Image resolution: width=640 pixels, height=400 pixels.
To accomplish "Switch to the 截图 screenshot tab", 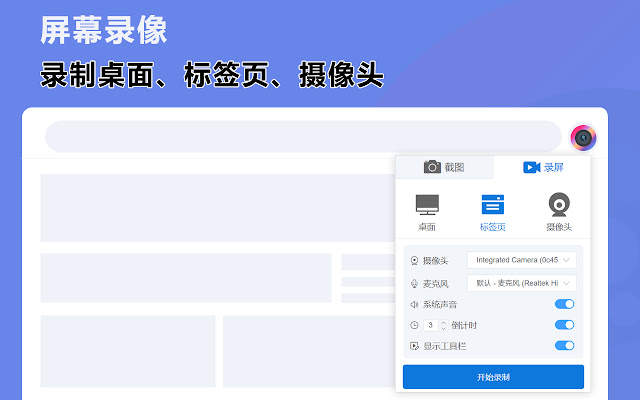I will (444, 167).
